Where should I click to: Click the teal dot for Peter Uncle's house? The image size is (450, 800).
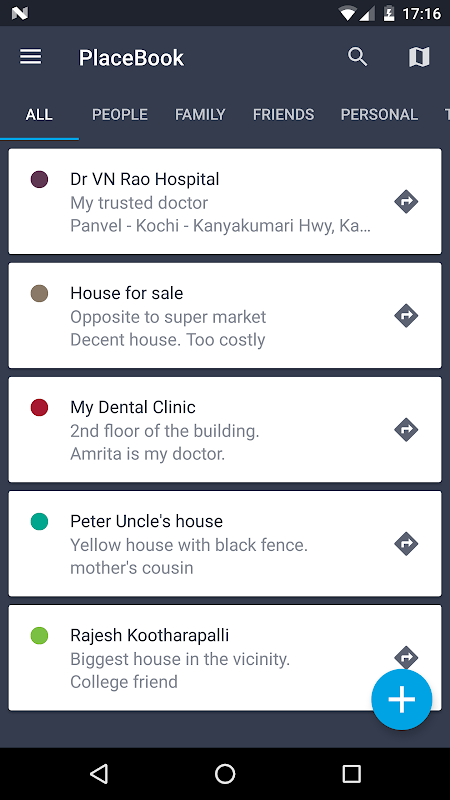click(39, 522)
